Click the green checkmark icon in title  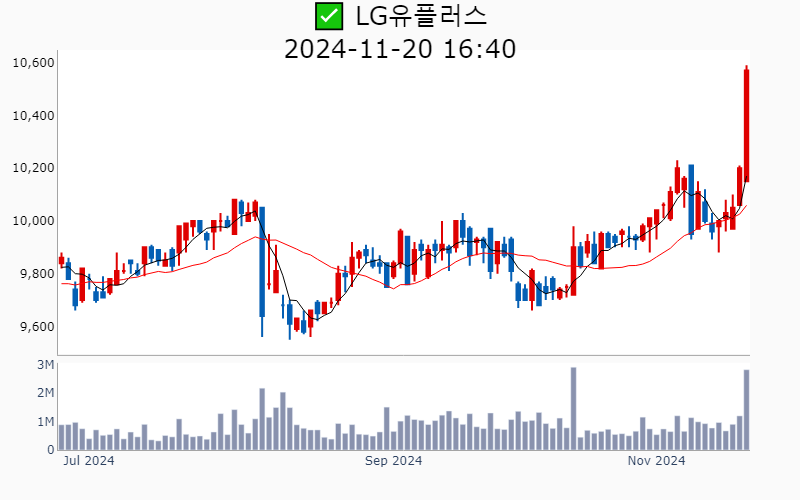pos(329,16)
